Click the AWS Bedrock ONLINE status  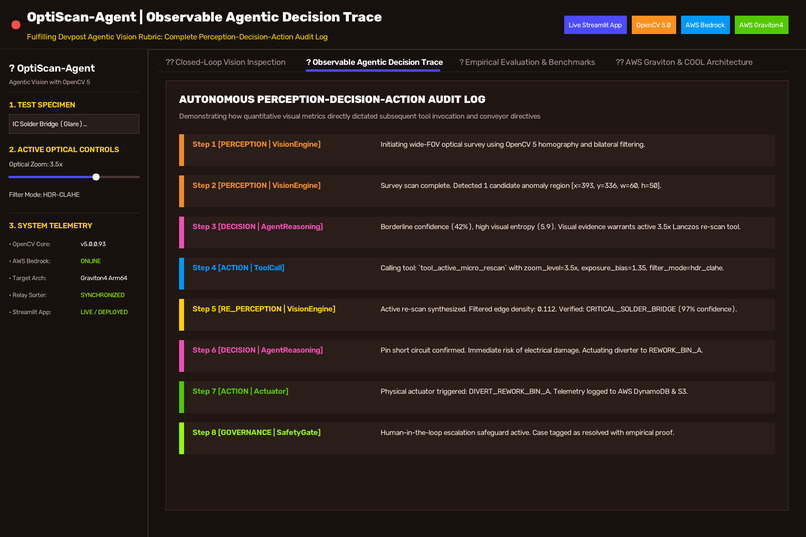[x=90, y=261]
